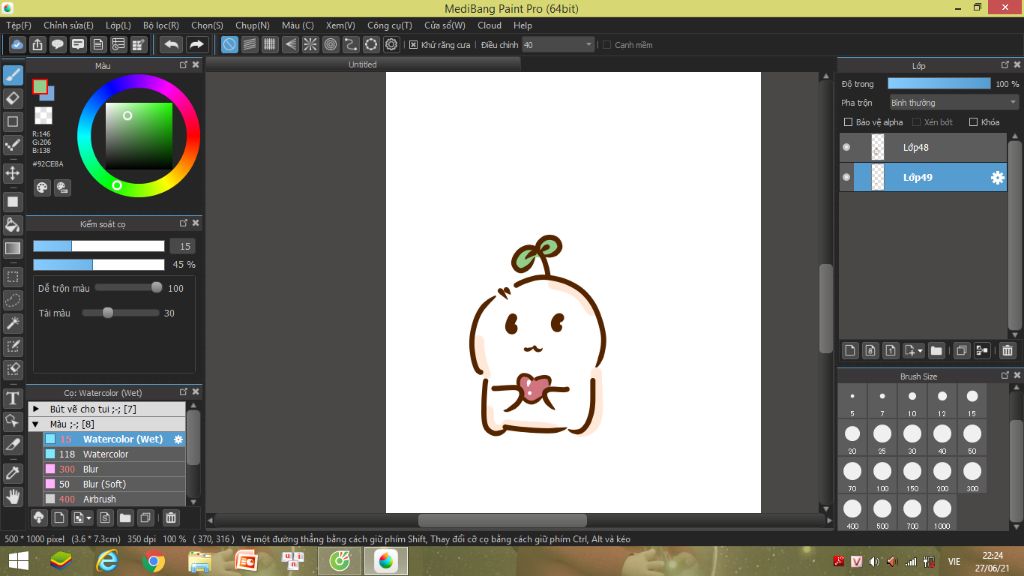Open snap settings gear in top toolbar
This screenshot has height=576, width=1024.
pos(391,44)
